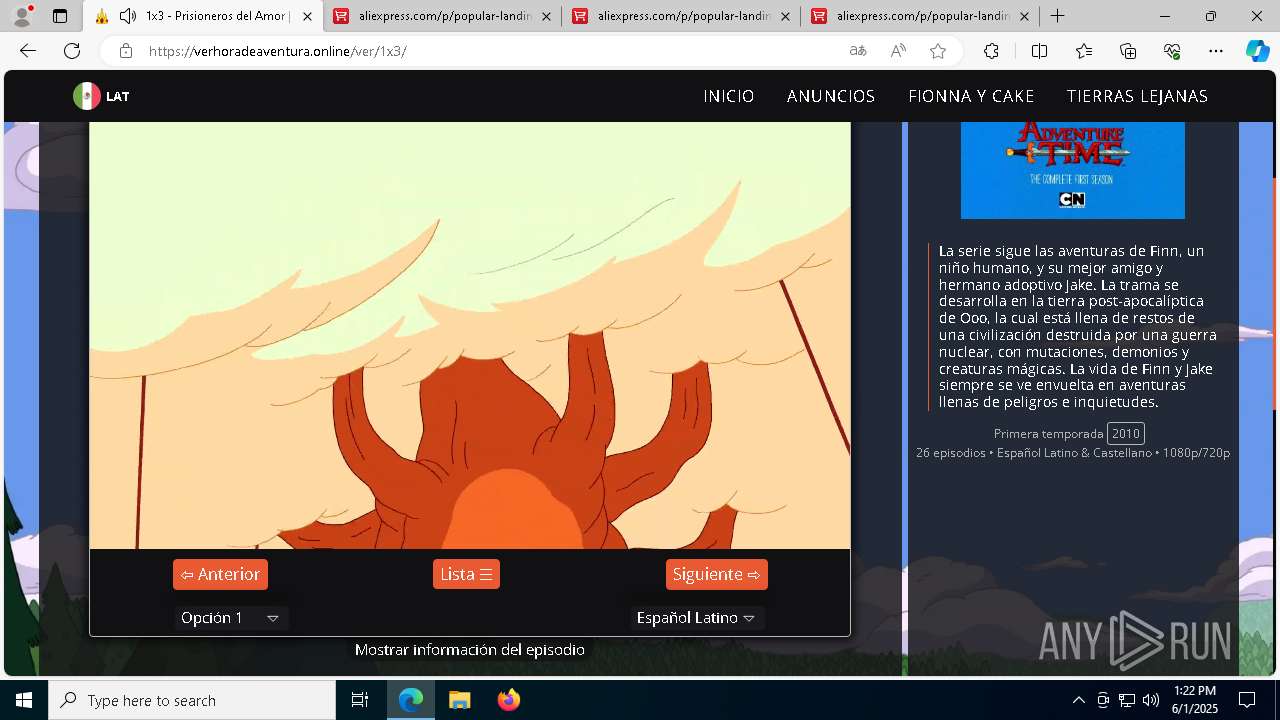The image size is (1280, 720).
Task: Open the TIERRAS LEJANAS menu item
Action: (x=1137, y=96)
